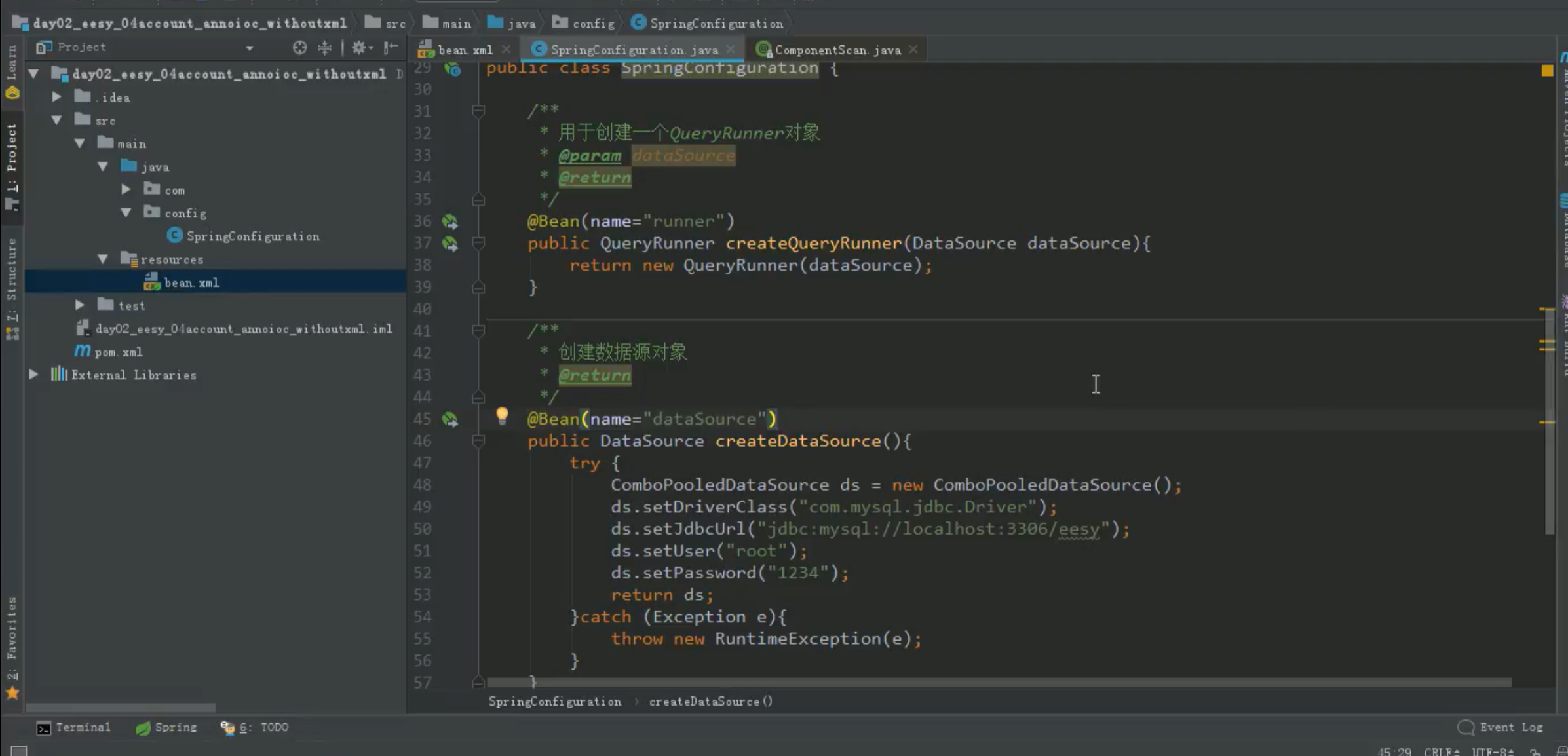Toggle fold of createQueryRunner method at line 37
The image size is (1568, 756).
[x=478, y=244]
